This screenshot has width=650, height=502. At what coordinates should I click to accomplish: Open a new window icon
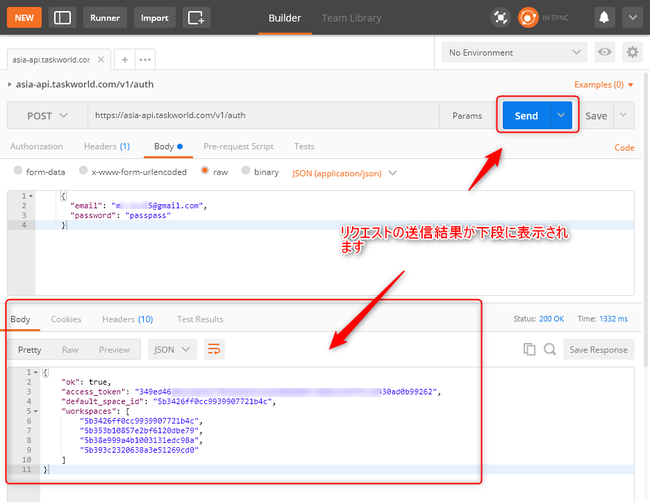pos(196,18)
